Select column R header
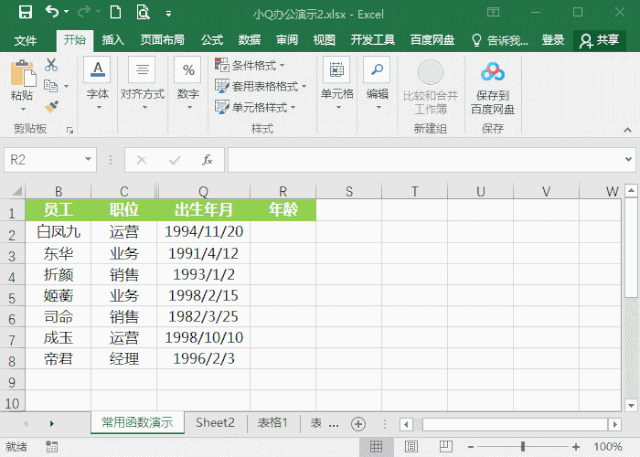This screenshot has width=640, height=457. click(283, 191)
